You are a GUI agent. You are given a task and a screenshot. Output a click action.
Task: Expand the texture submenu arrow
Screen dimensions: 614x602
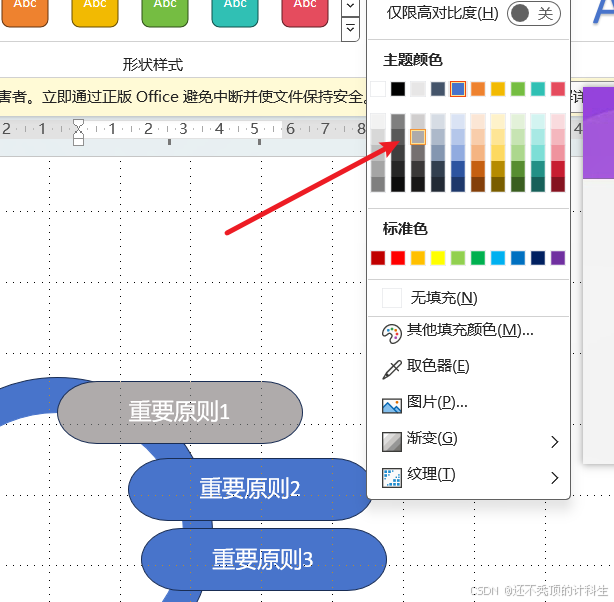point(554,478)
